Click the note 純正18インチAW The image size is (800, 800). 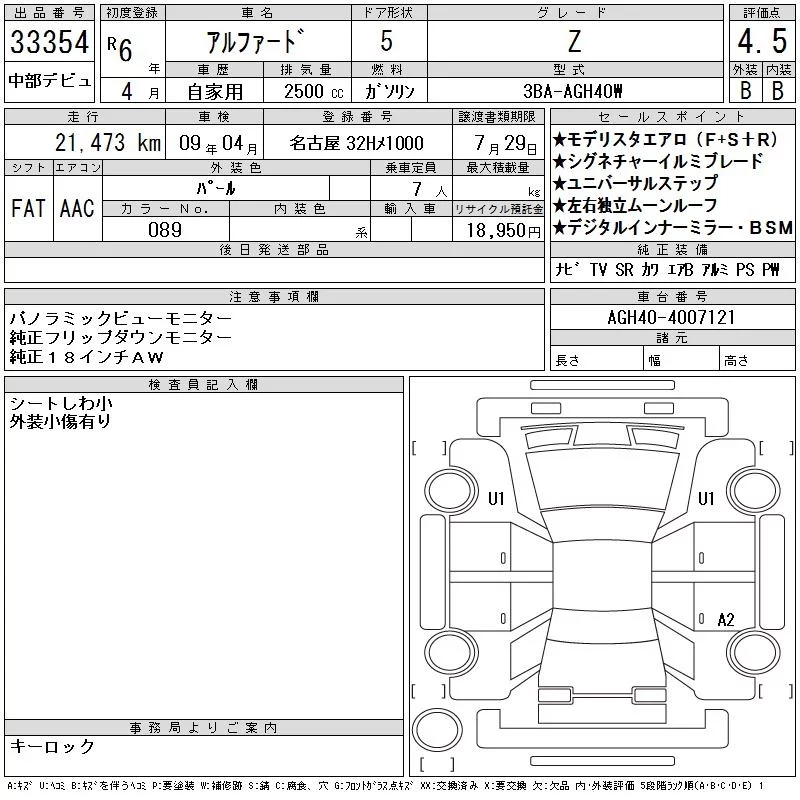pos(87,357)
